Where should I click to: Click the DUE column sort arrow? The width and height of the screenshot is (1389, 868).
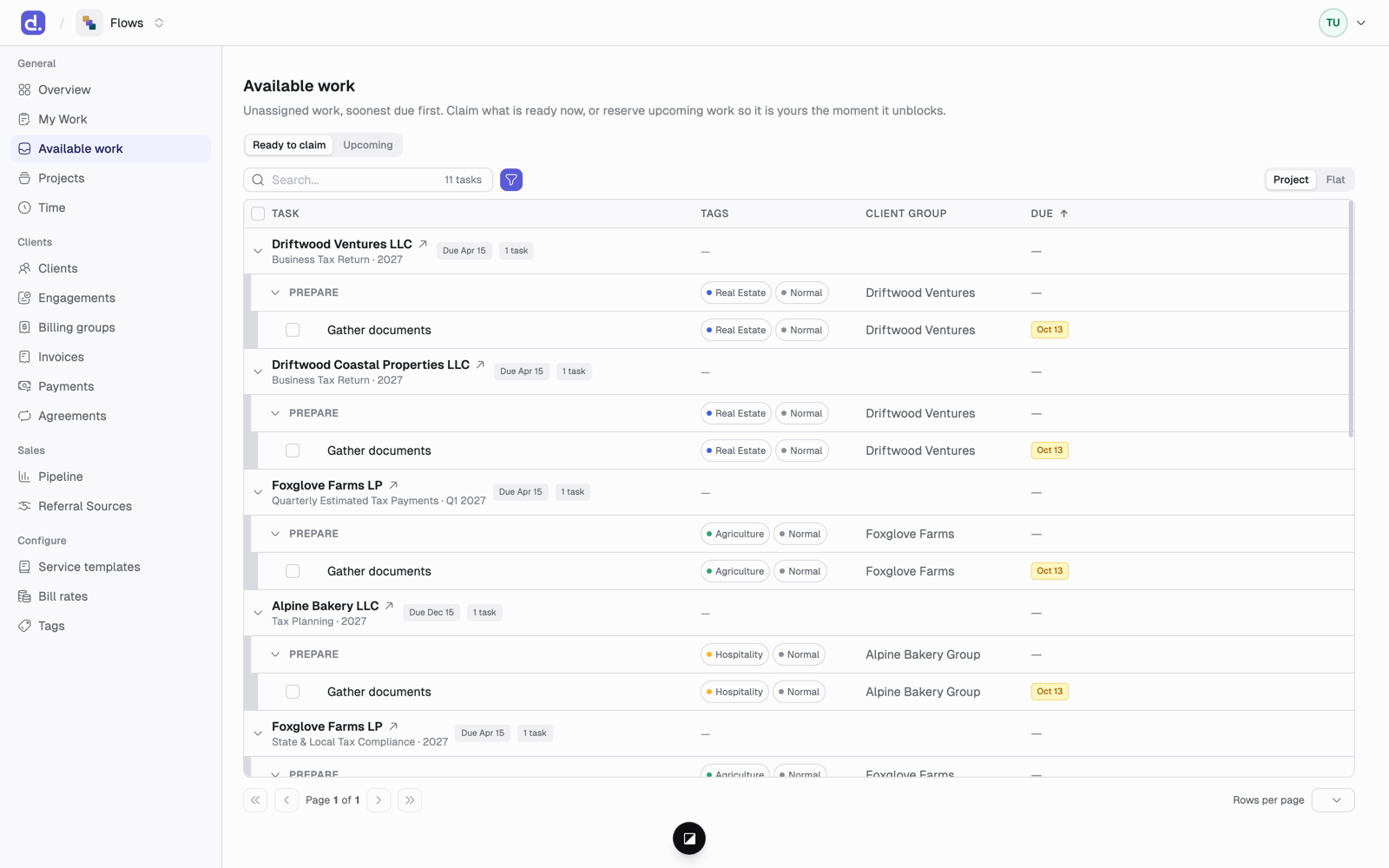pyautogui.click(x=1063, y=214)
